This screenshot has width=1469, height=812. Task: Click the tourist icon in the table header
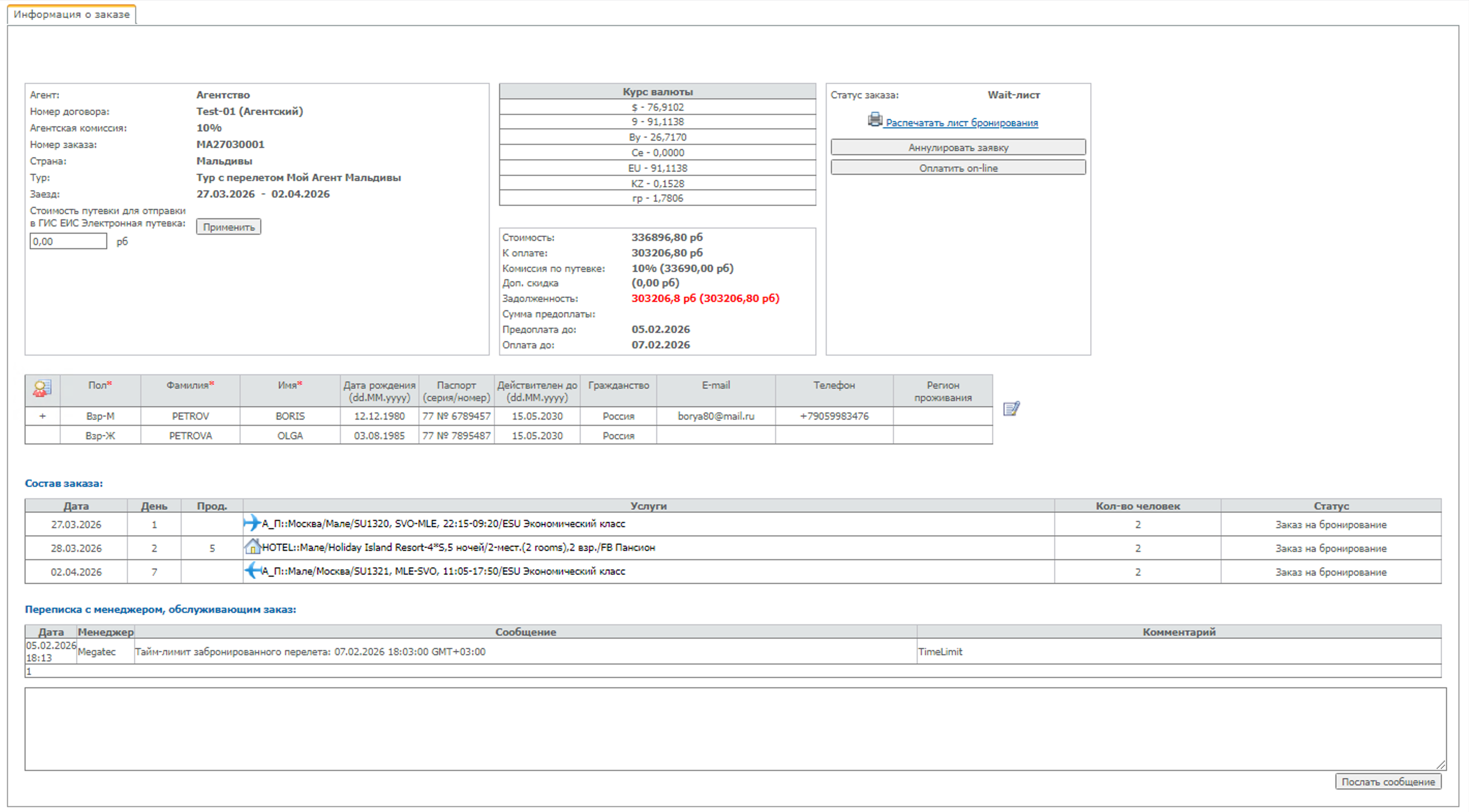tap(42, 389)
